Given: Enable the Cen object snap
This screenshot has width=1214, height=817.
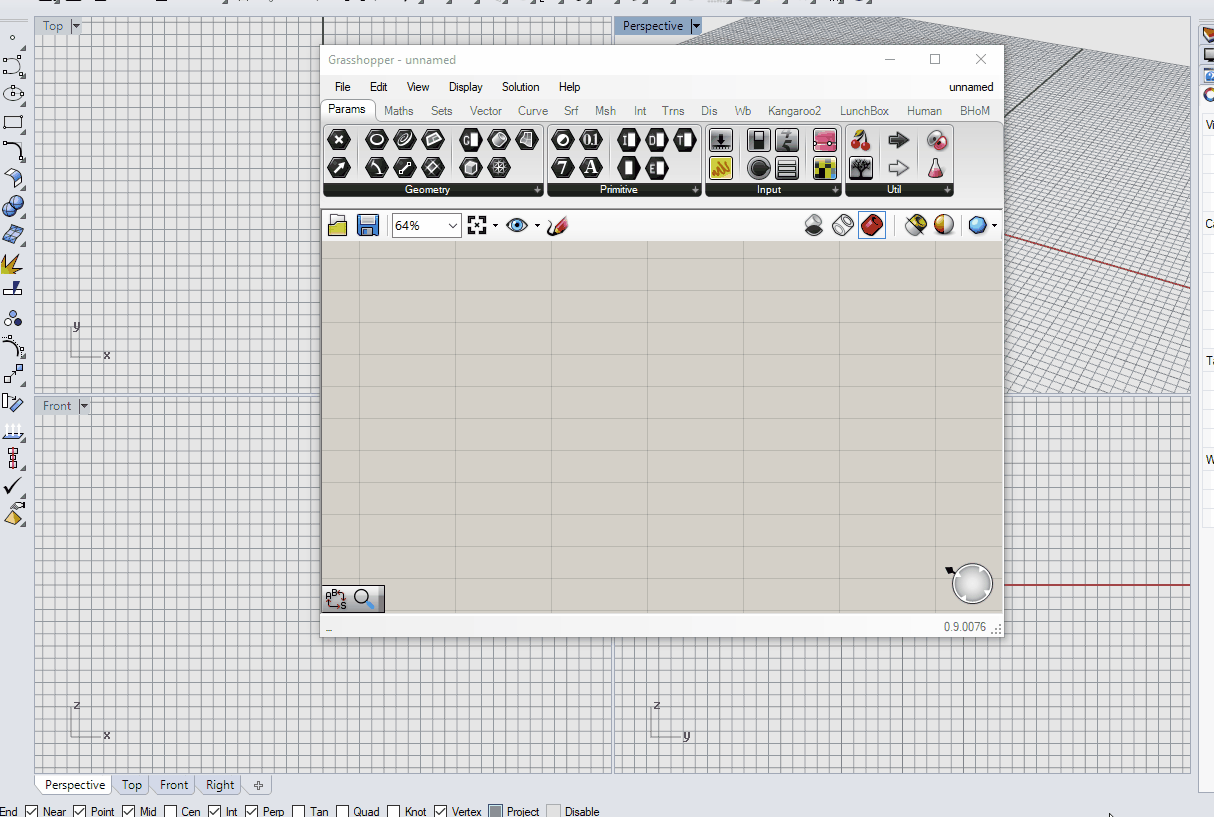Looking at the screenshot, I should [x=171, y=809].
